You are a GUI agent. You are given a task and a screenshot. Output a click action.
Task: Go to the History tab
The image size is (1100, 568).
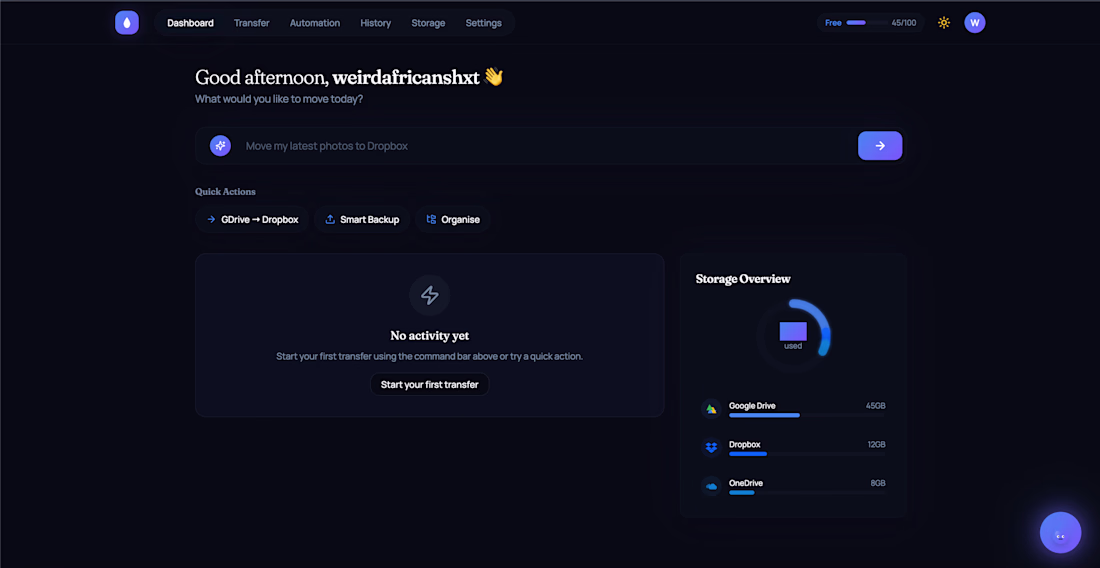pos(376,23)
